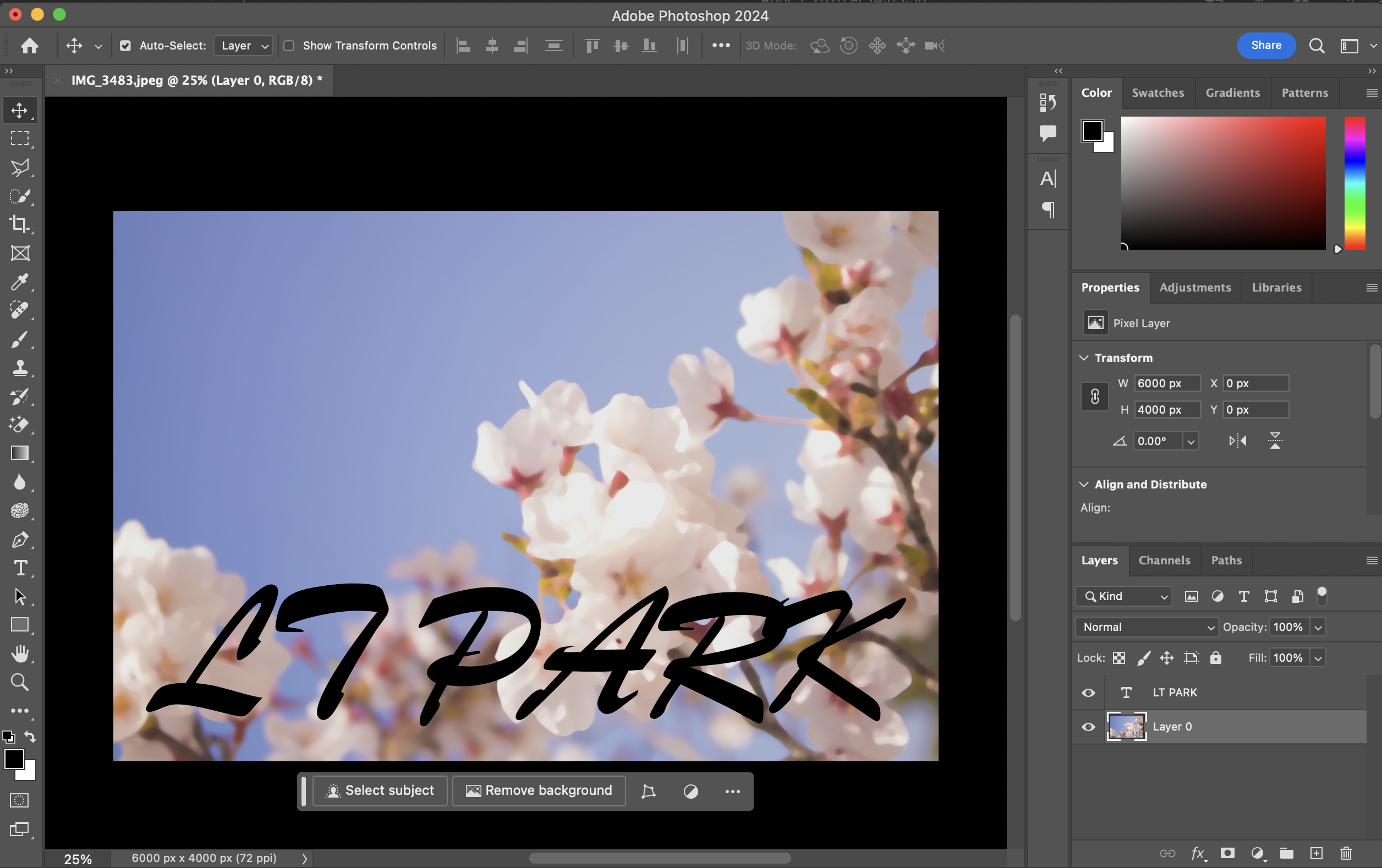Click the Remove background button
1382x868 pixels.
(539, 790)
